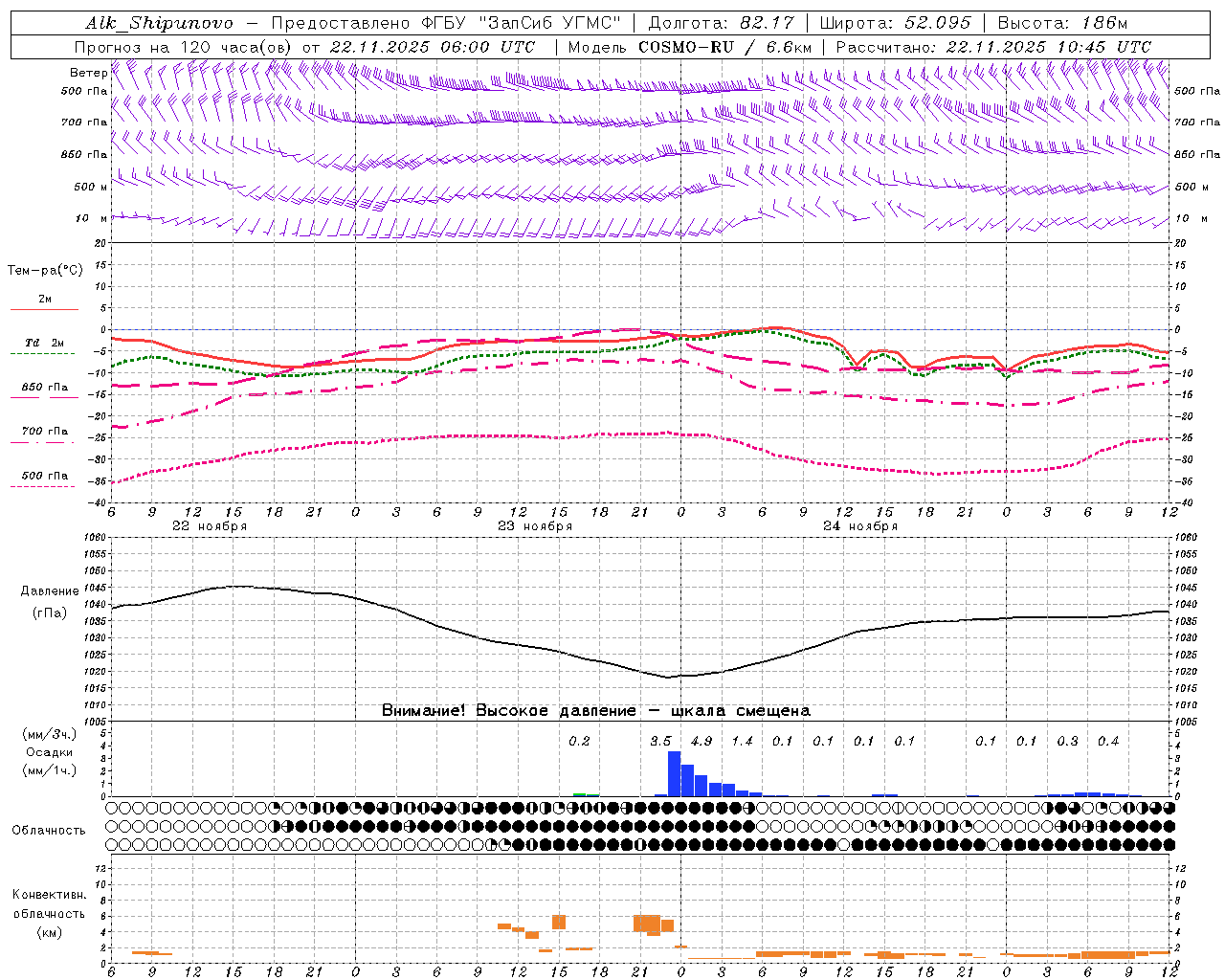Click the station title Alk_Shipunovo

[x=159, y=23]
